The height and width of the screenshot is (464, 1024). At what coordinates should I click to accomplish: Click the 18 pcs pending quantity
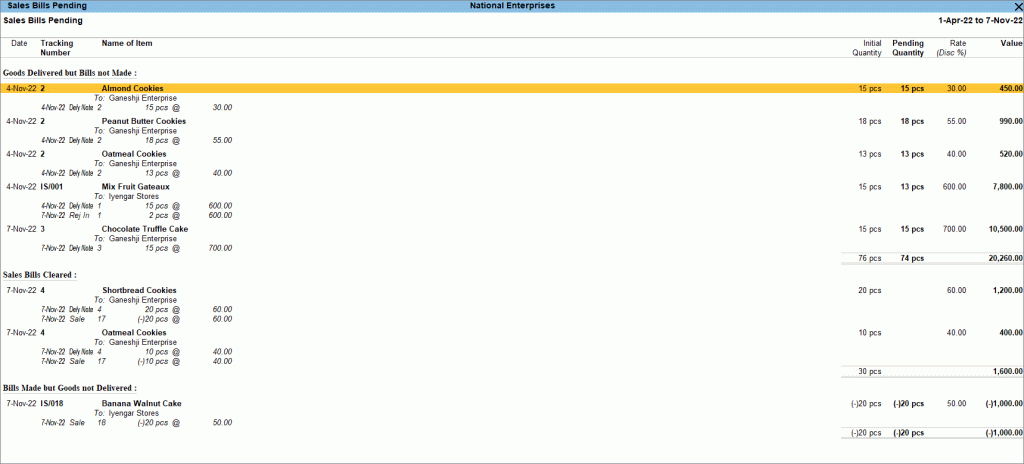[912, 121]
